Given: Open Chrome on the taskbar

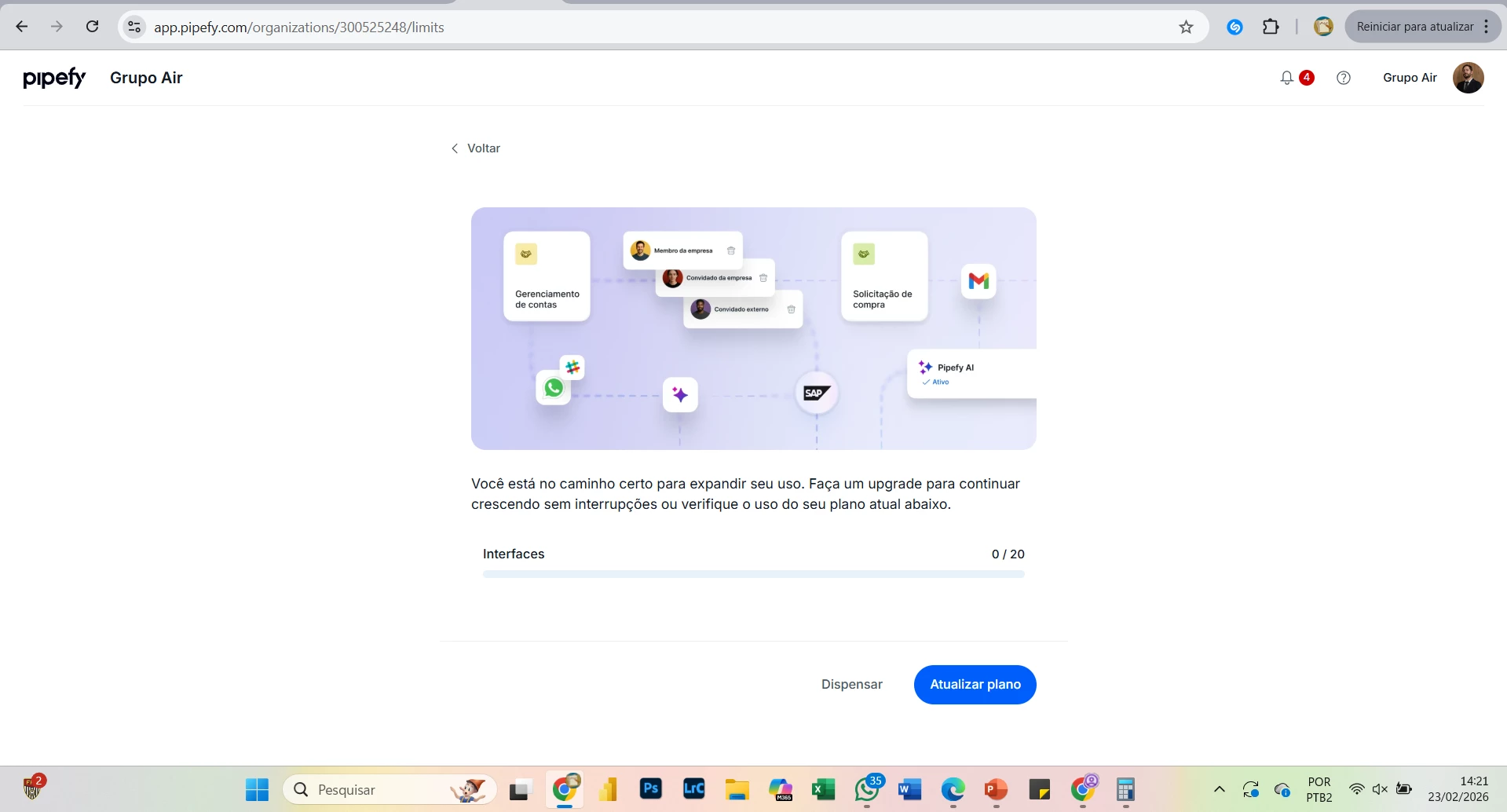Looking at the screenshot, I should click(x=565, y=789).
